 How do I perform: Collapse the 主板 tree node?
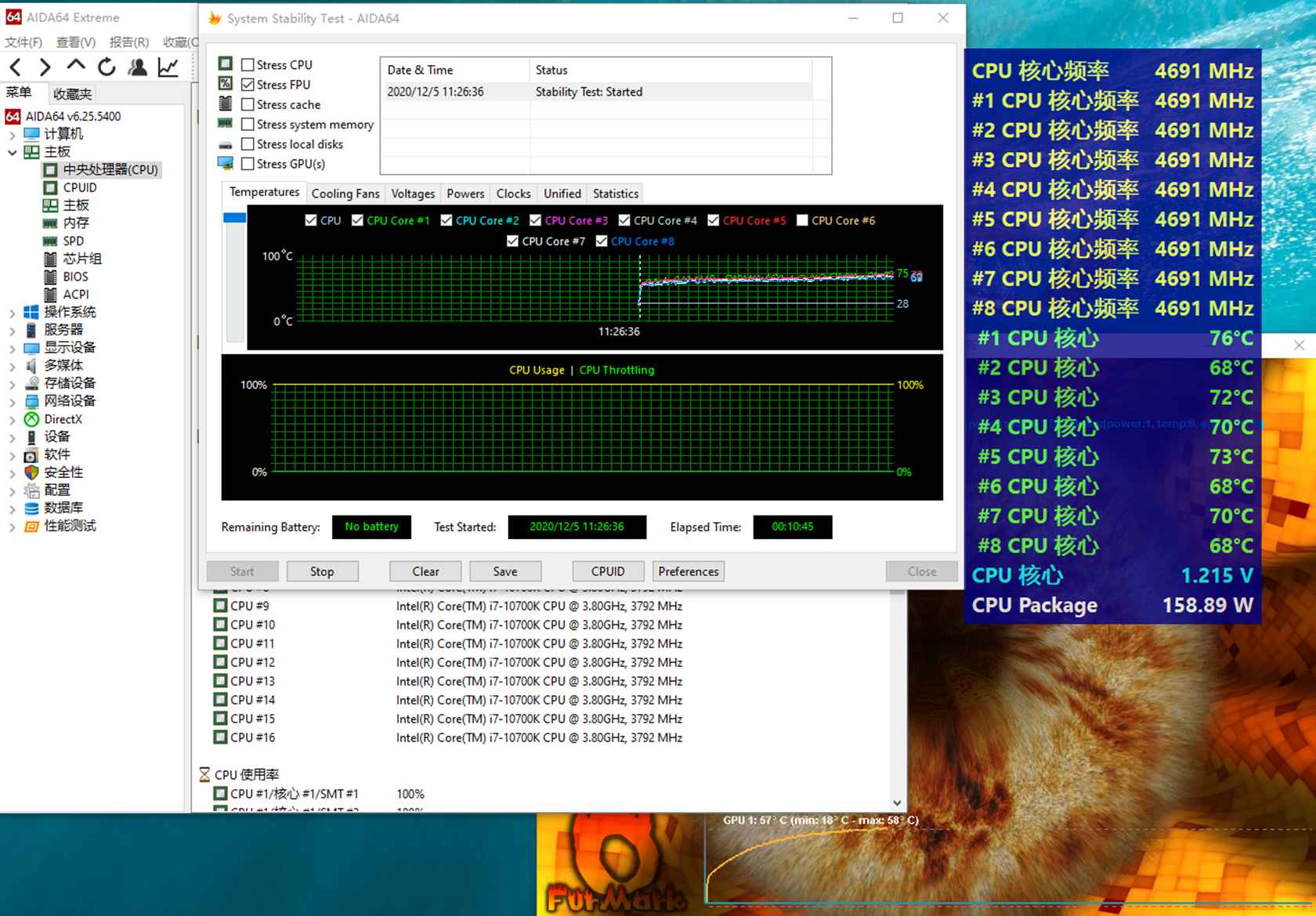tap(12, 152)
